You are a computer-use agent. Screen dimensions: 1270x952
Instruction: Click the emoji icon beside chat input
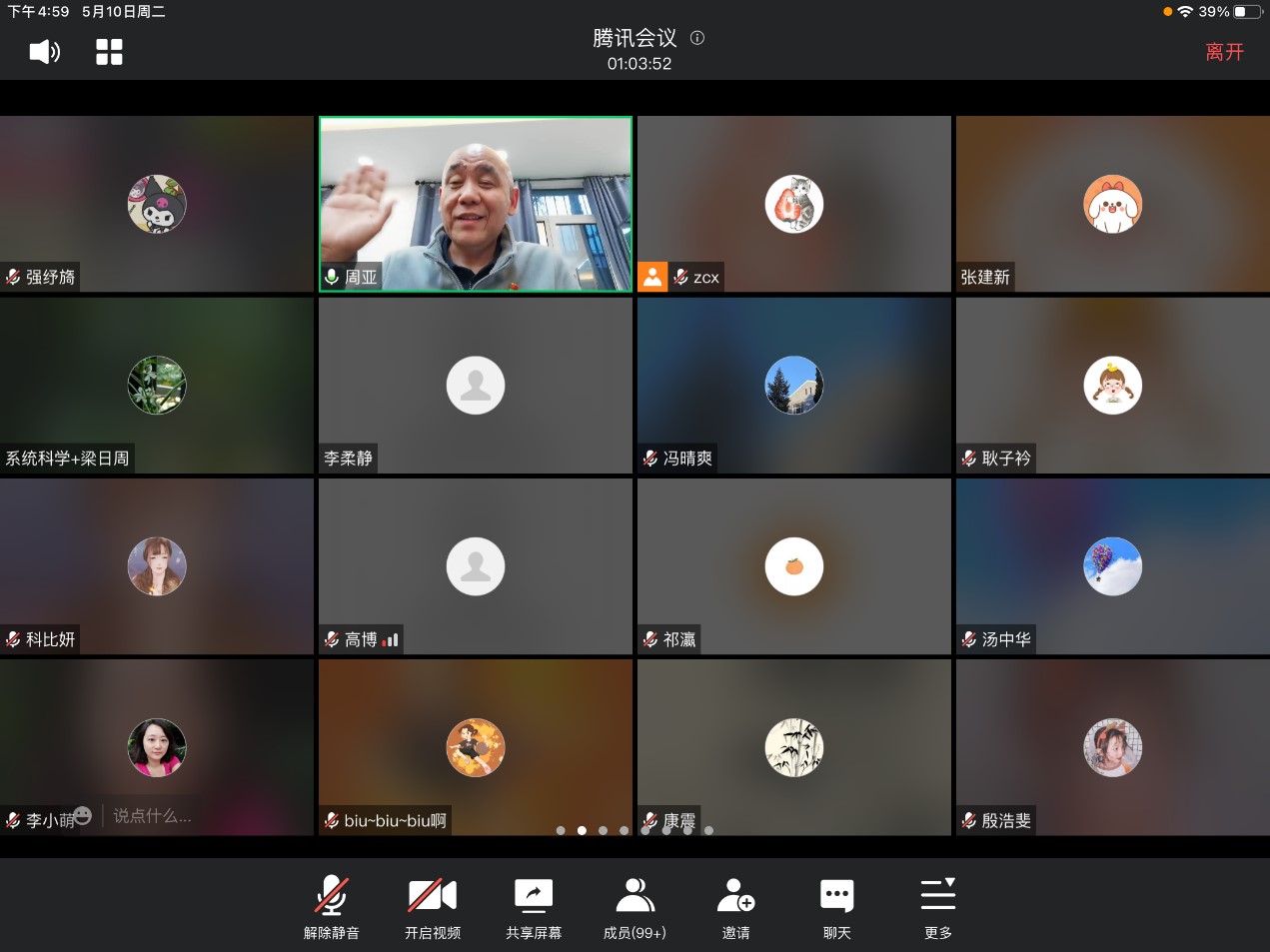click(83, 816)
